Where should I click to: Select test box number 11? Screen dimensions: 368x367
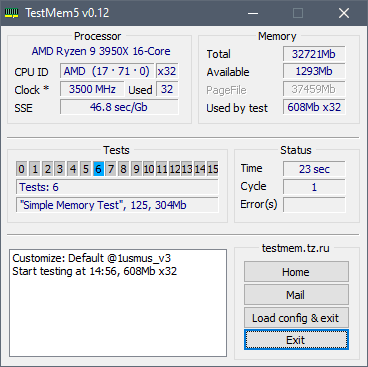click(x=162, y=169)
